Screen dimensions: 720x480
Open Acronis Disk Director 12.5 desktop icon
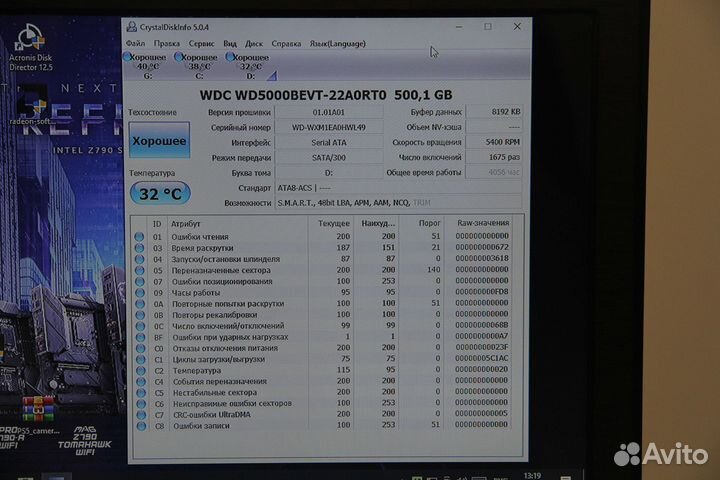(31, 48)
